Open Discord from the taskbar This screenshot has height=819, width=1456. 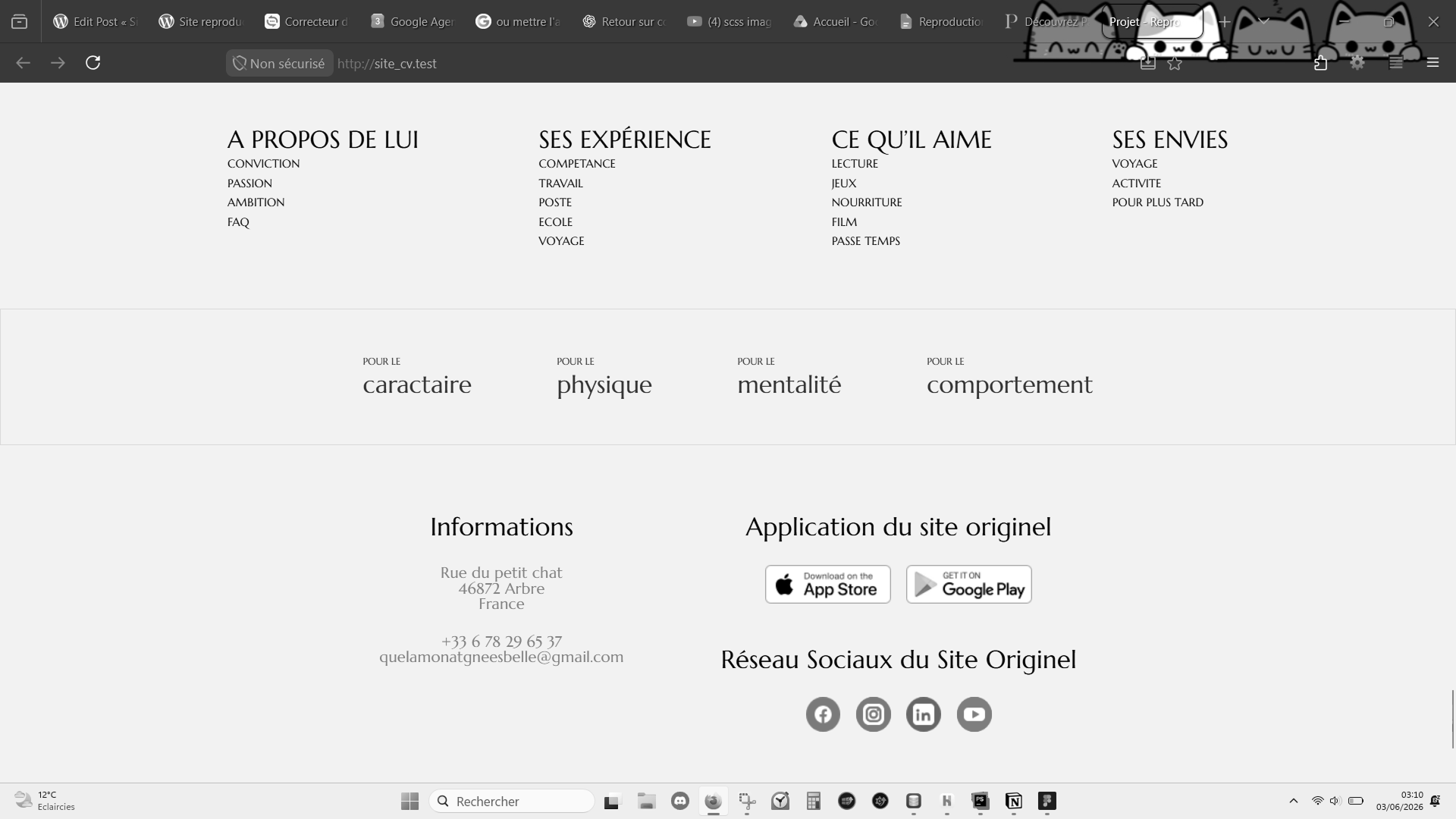coord(680,802)
